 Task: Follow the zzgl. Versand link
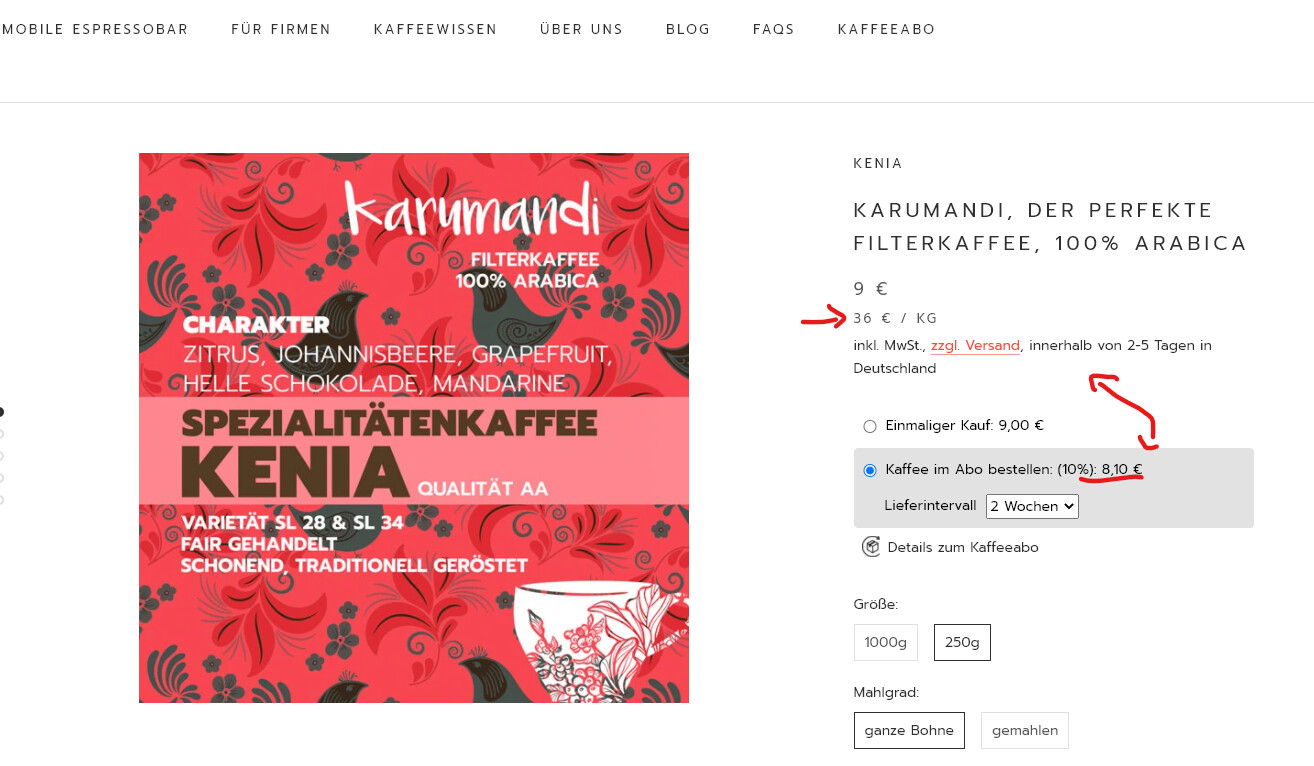click(975, 346)
